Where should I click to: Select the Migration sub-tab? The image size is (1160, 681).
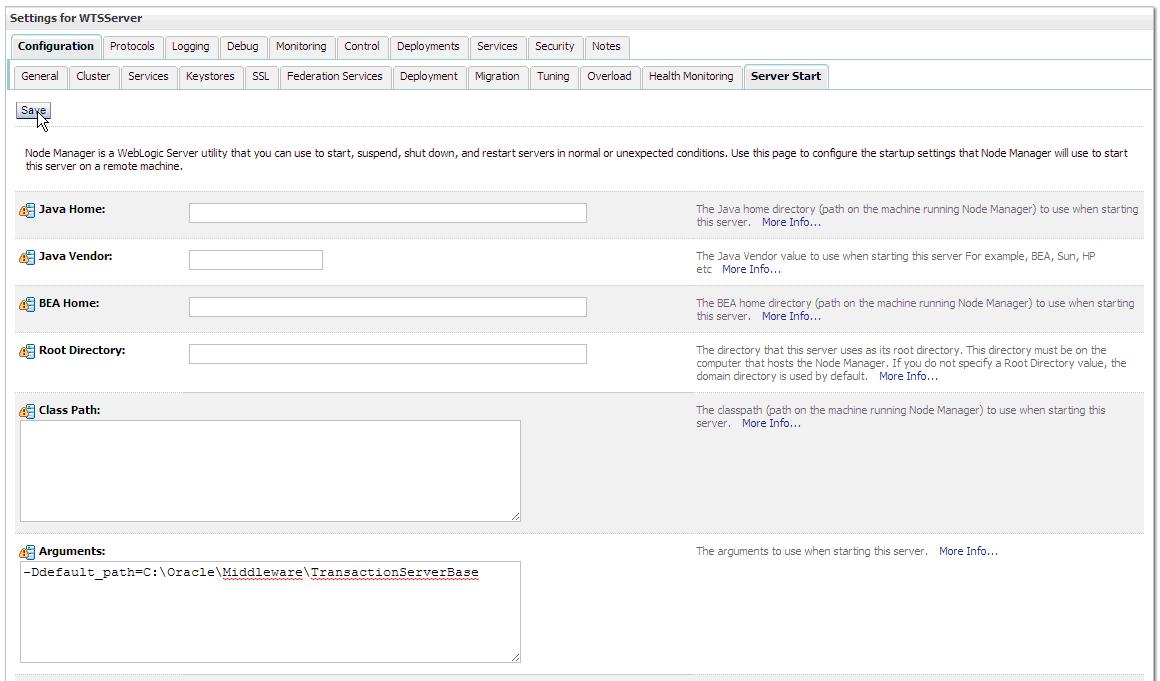pos(497,77)
